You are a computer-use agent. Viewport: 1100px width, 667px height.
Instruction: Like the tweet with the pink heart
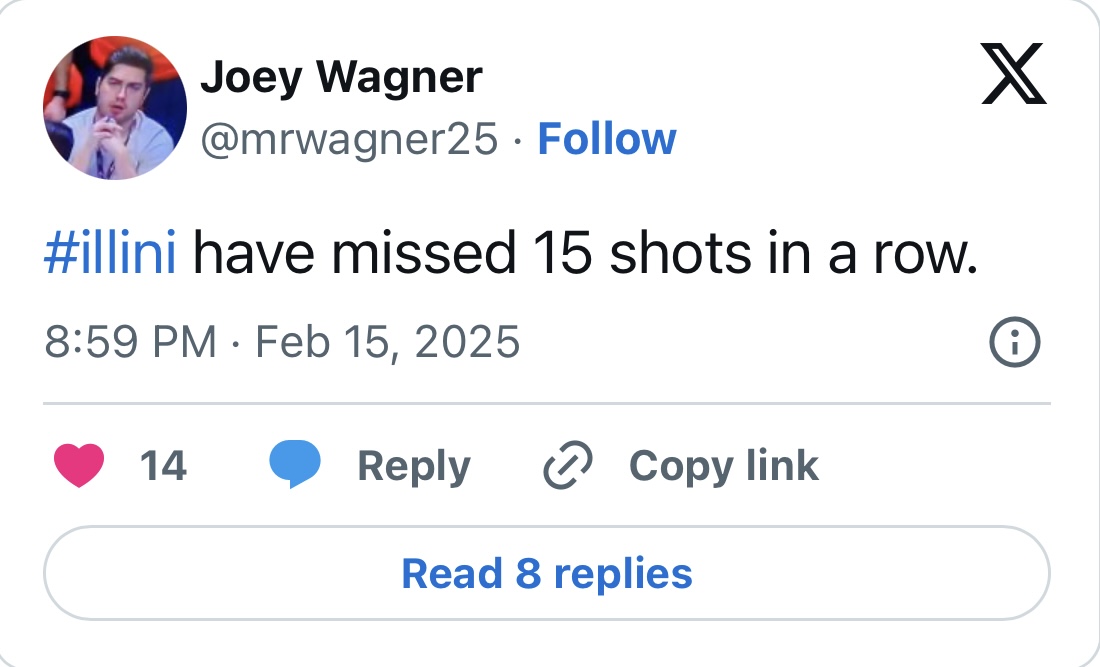(79, 466)
